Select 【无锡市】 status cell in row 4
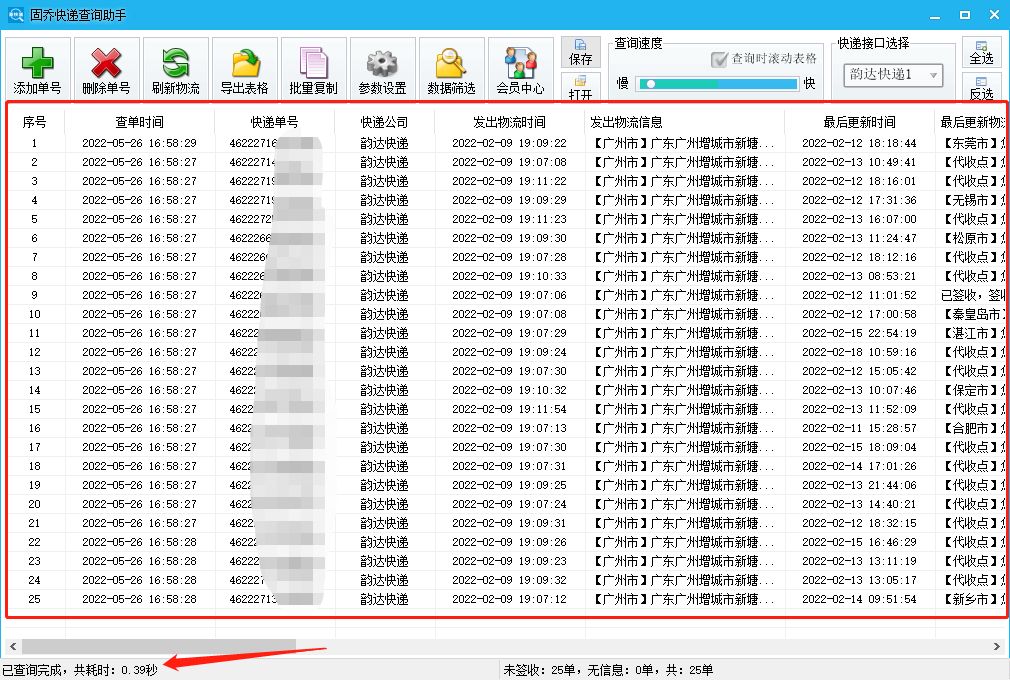 point(973,200)
